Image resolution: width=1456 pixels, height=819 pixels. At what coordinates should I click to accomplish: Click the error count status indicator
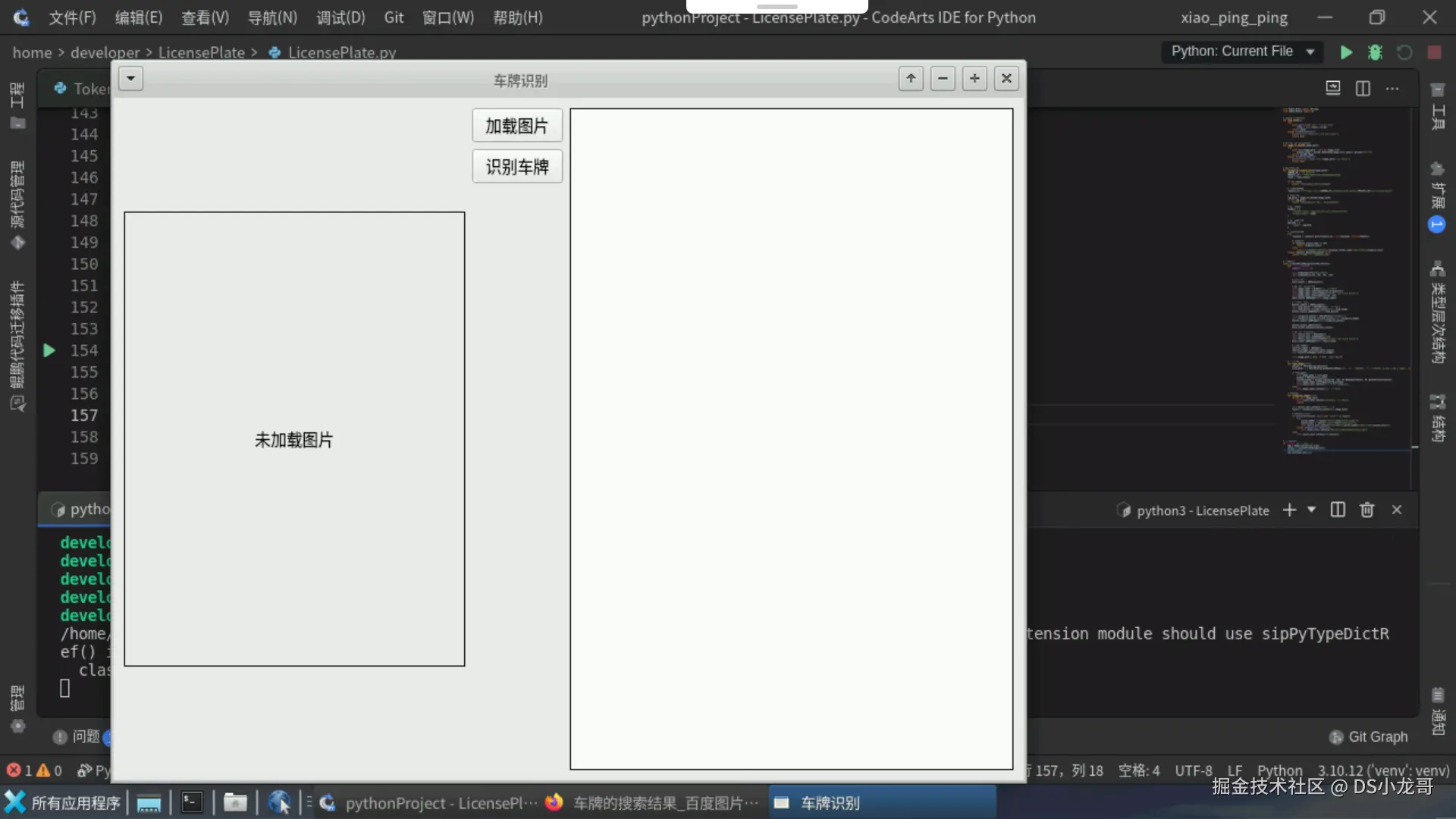20,770
